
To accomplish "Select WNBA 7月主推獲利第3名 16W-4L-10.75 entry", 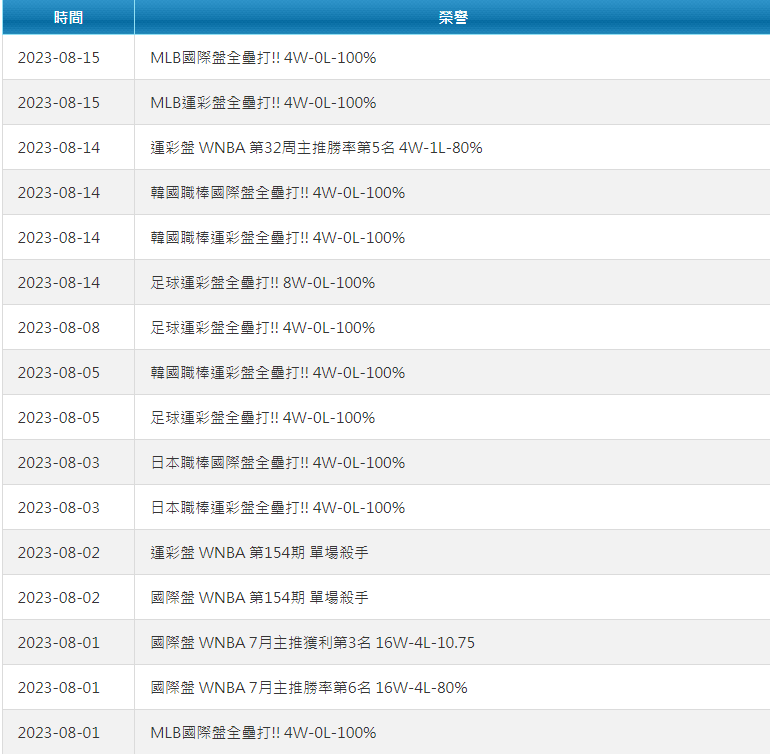I will (x=313, y=642).
